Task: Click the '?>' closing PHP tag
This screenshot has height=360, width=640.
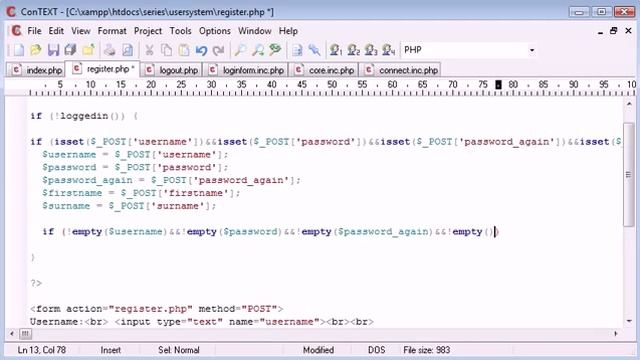Action: coord(36,283)
